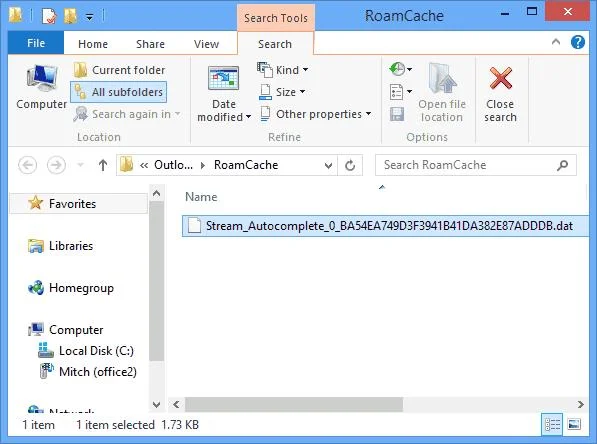Select Local Disk (C:) in navigation pane
597x444 pixels.
click(86, 350)
